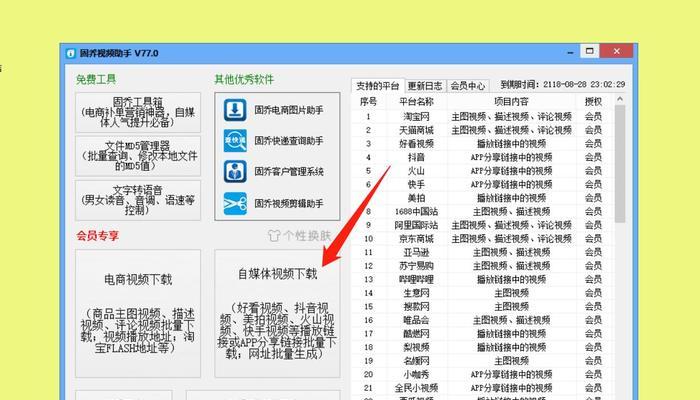Select the 小咖秀 row
The height and width of the screenshot is (400, 700).
[482, 374]
